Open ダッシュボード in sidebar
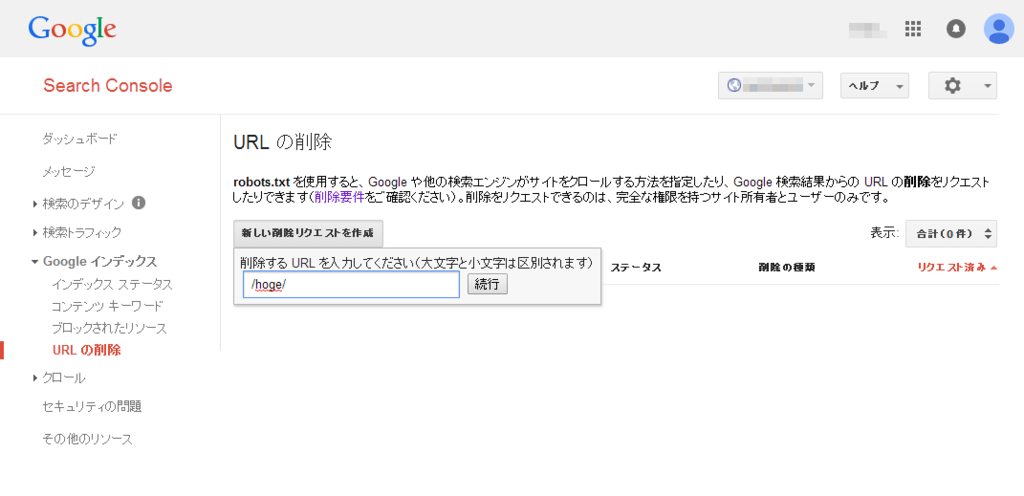 click(80, 138)
